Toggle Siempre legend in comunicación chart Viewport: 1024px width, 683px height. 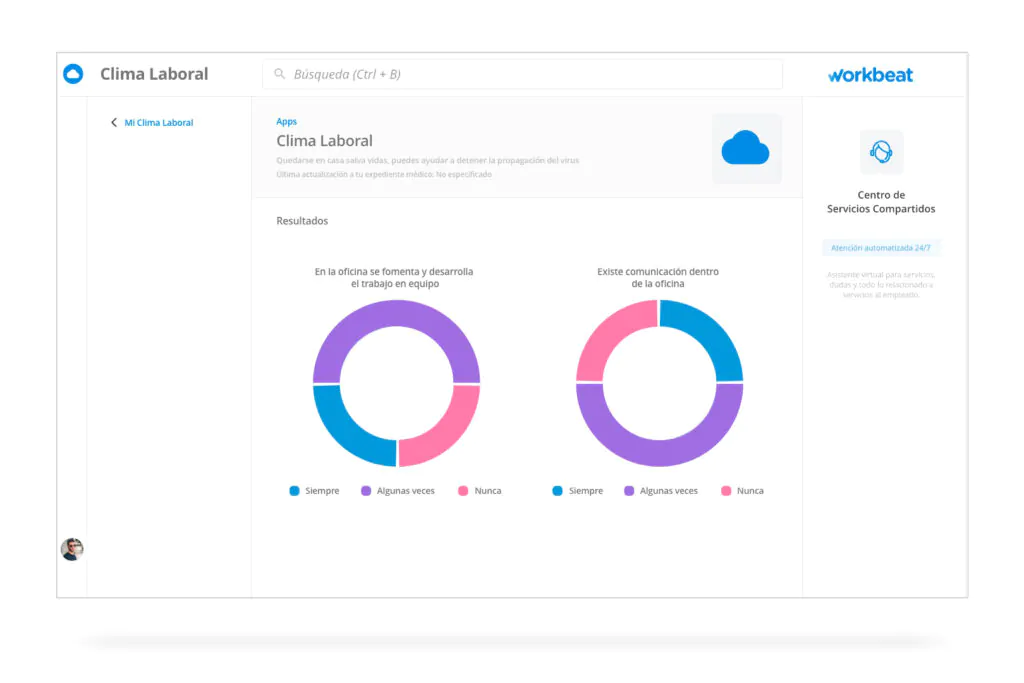click(577, 491)
